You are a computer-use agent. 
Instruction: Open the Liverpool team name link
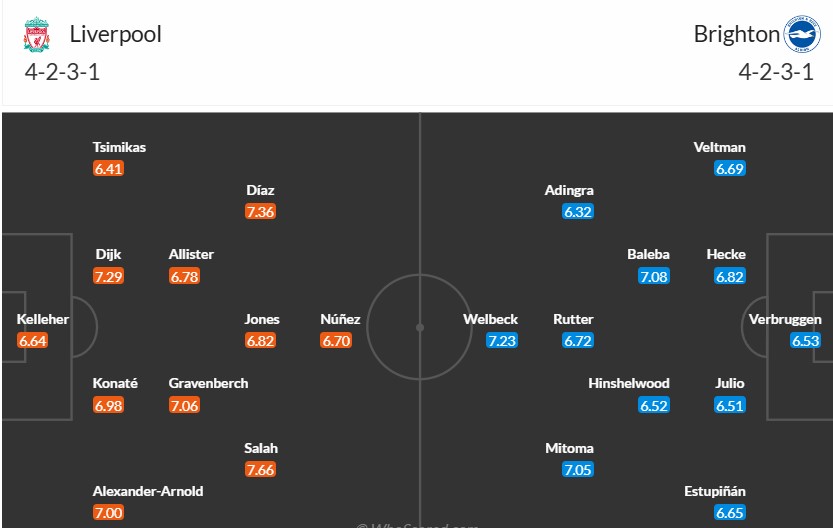click(x=115, y=34)
